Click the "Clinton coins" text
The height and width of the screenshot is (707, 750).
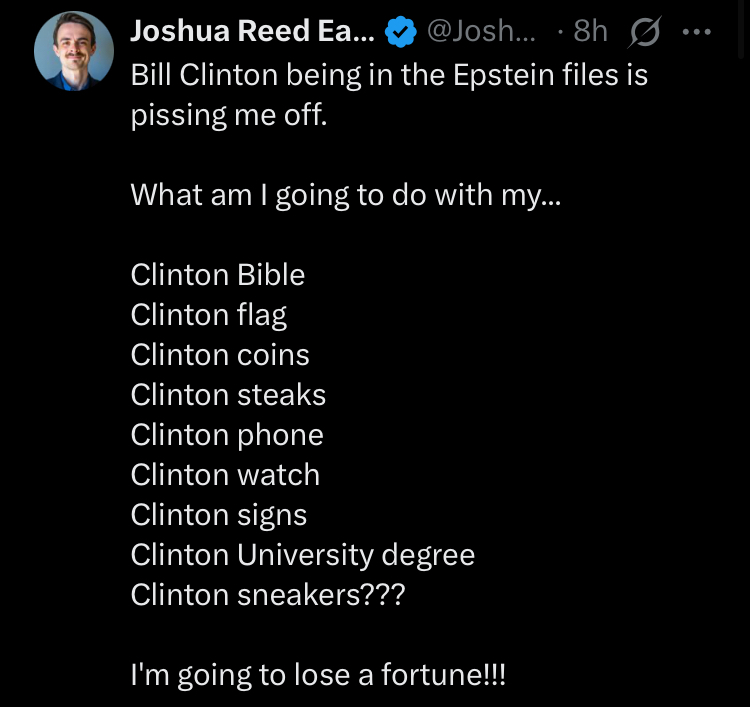click(x=220, y=355)
